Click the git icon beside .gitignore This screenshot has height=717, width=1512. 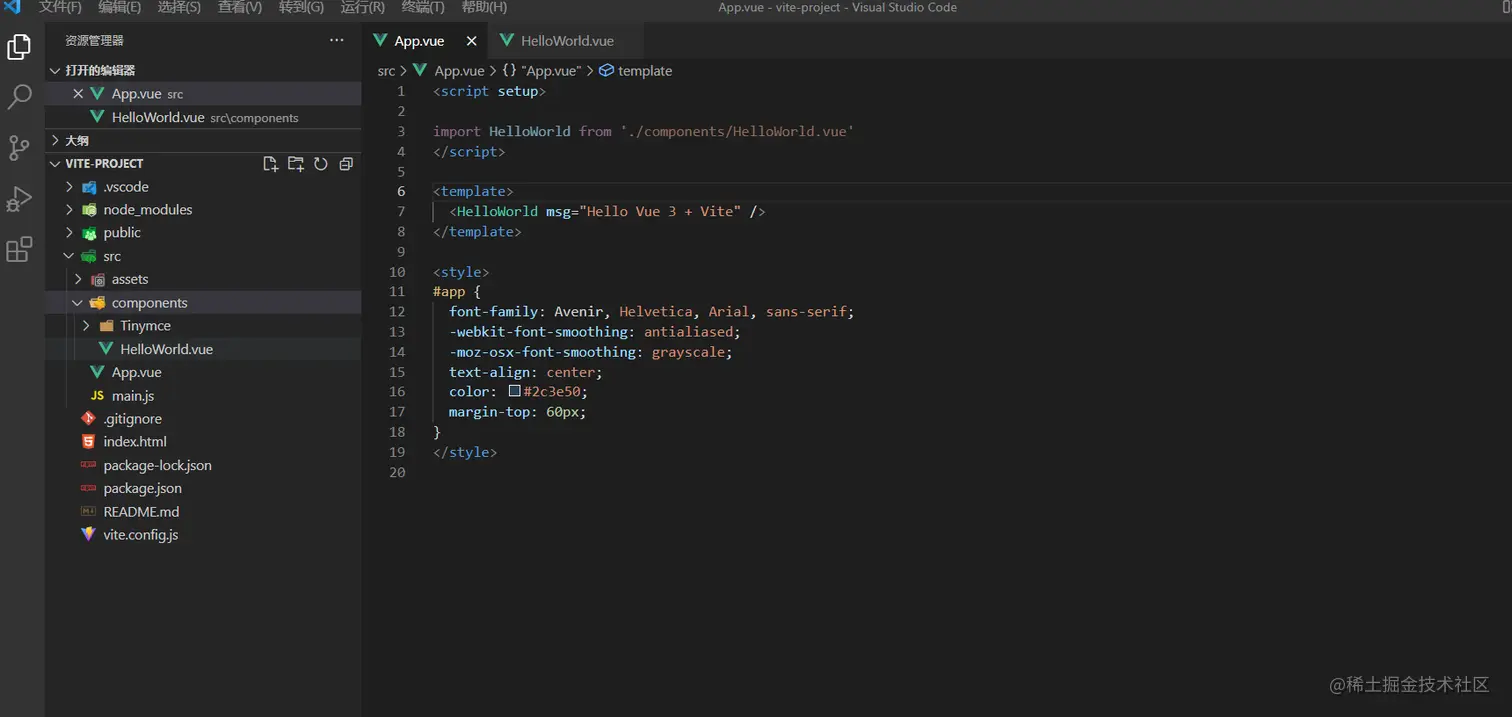(89, 419)
